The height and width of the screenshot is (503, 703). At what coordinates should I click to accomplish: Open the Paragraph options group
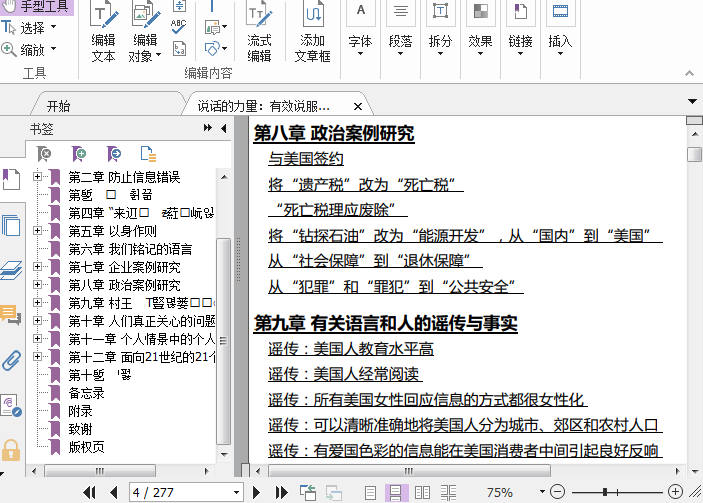(400, 31)
